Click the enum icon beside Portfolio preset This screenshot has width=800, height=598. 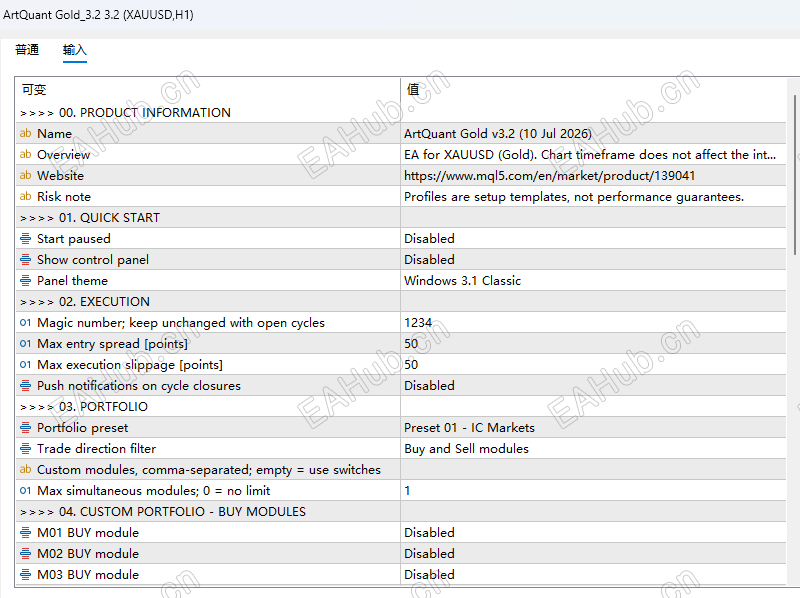point(26,427)
